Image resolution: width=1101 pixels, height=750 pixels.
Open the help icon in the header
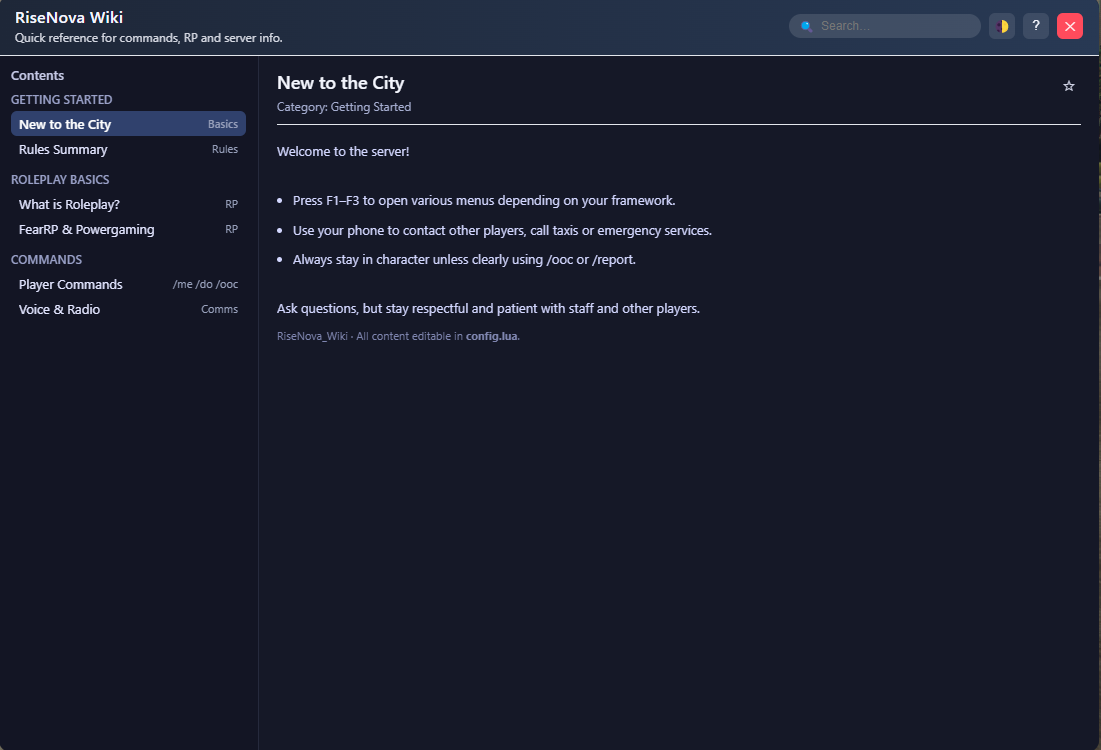pos(1035,25)
